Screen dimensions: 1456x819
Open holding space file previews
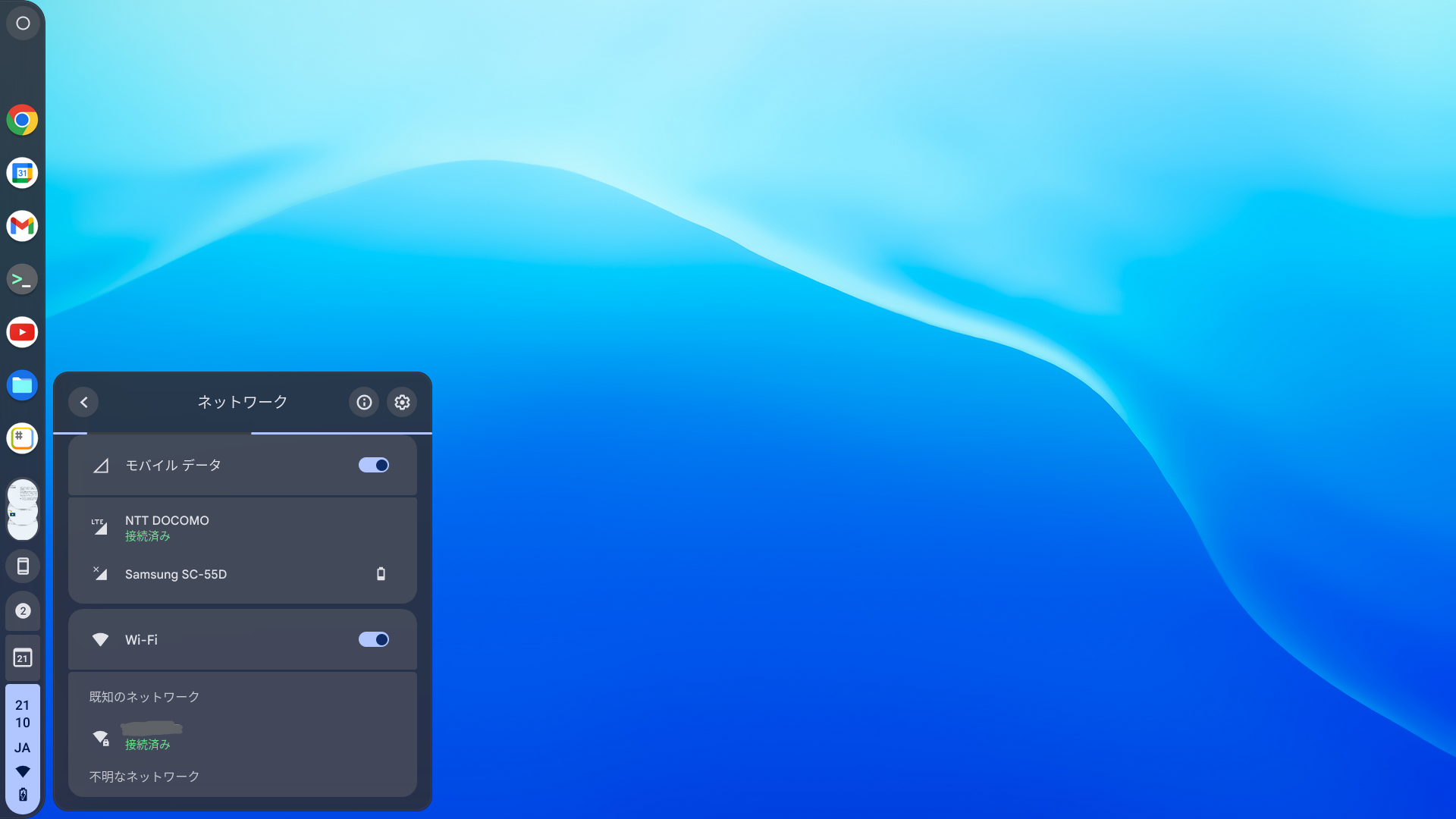click(x=23, y=510)
